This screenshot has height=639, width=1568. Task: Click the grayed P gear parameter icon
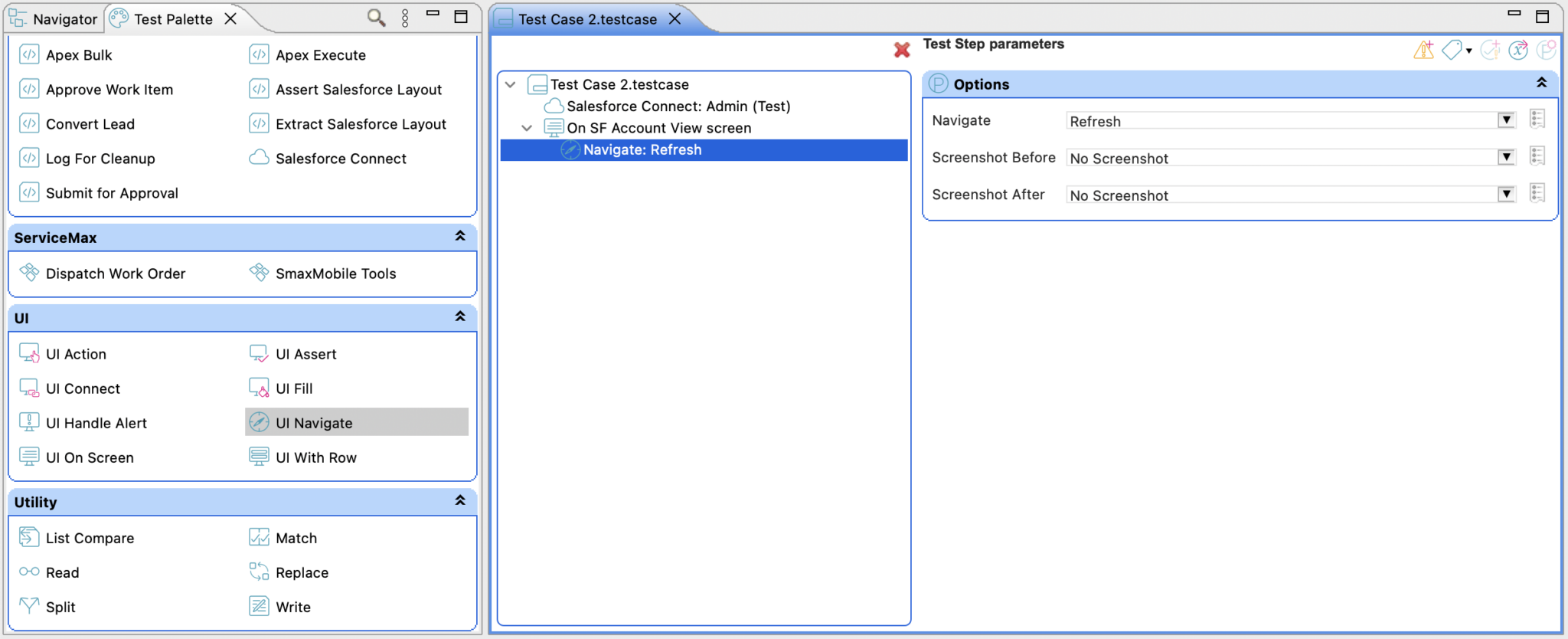tap(1547, 51)
